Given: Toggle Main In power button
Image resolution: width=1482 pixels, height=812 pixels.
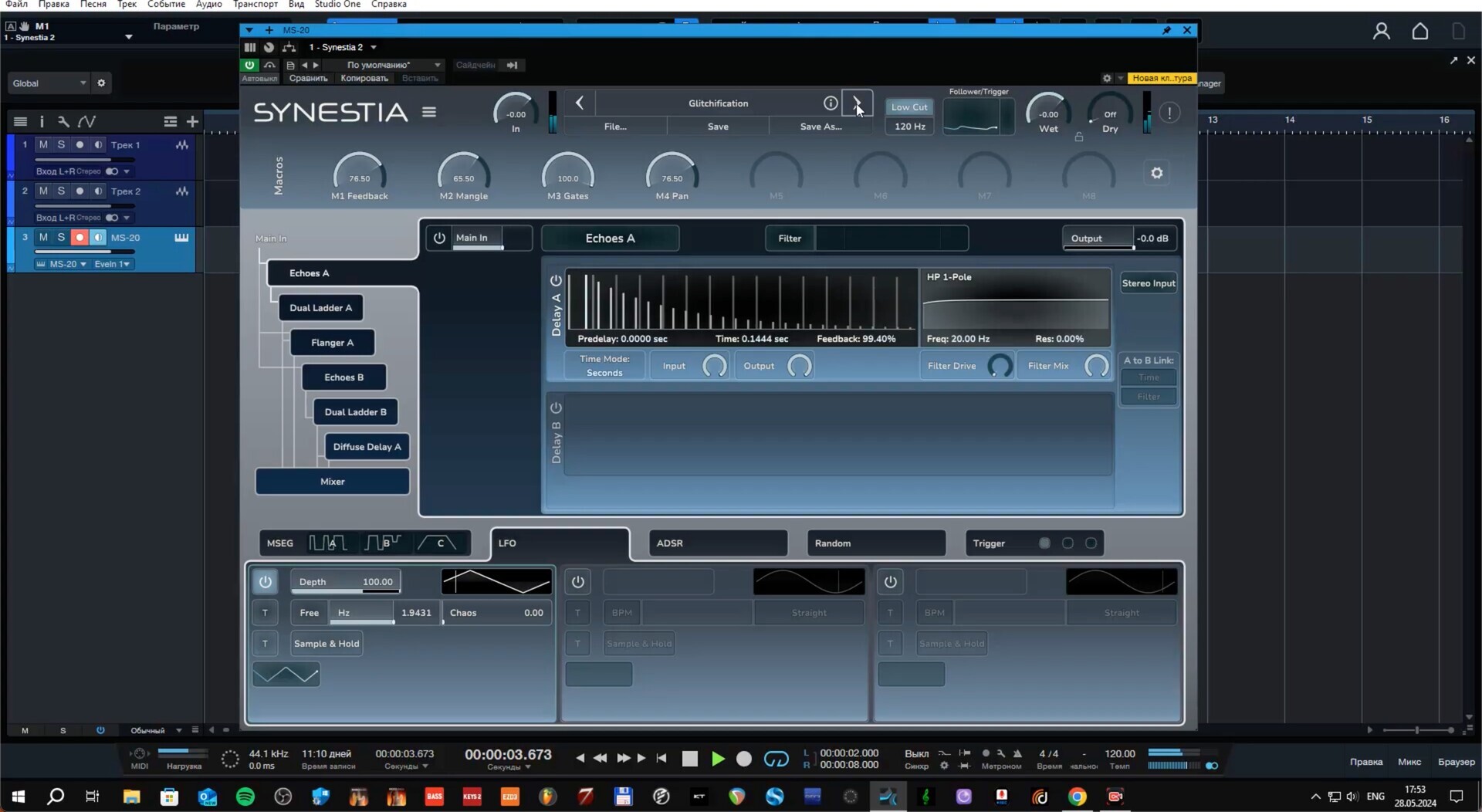Looking at the screenshot, I should pyautogui.click(x=439, y=238).
